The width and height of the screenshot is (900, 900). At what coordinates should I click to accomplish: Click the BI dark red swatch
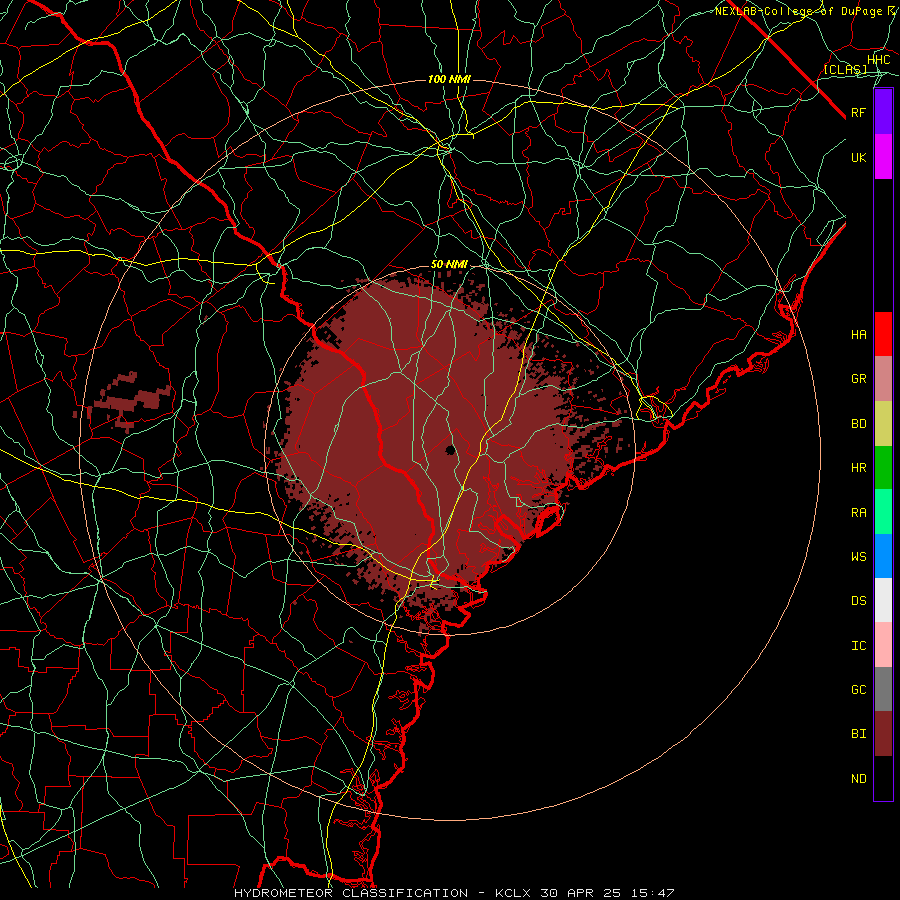[x=883, y=734]
